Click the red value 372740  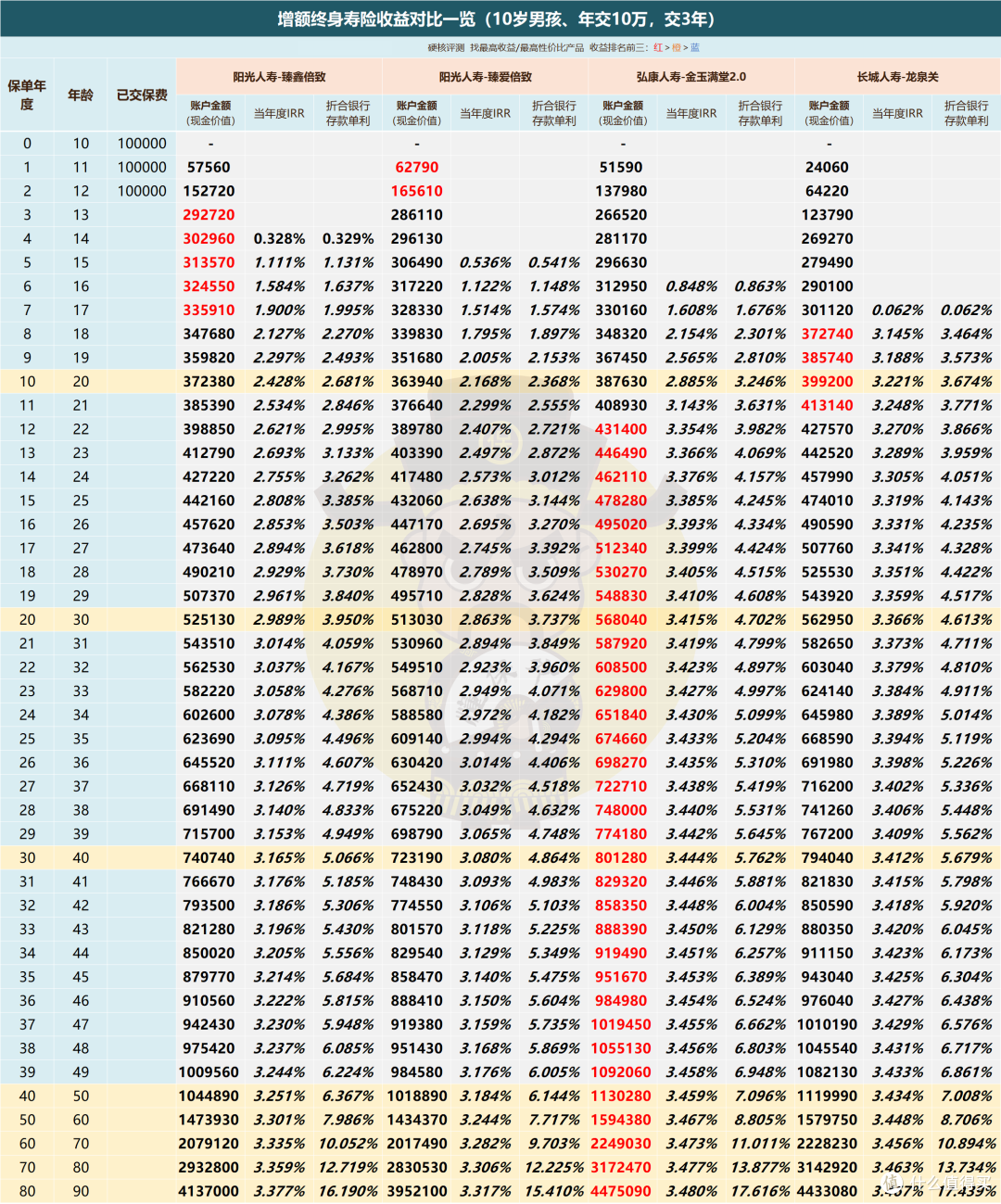(x=828, y=334)
